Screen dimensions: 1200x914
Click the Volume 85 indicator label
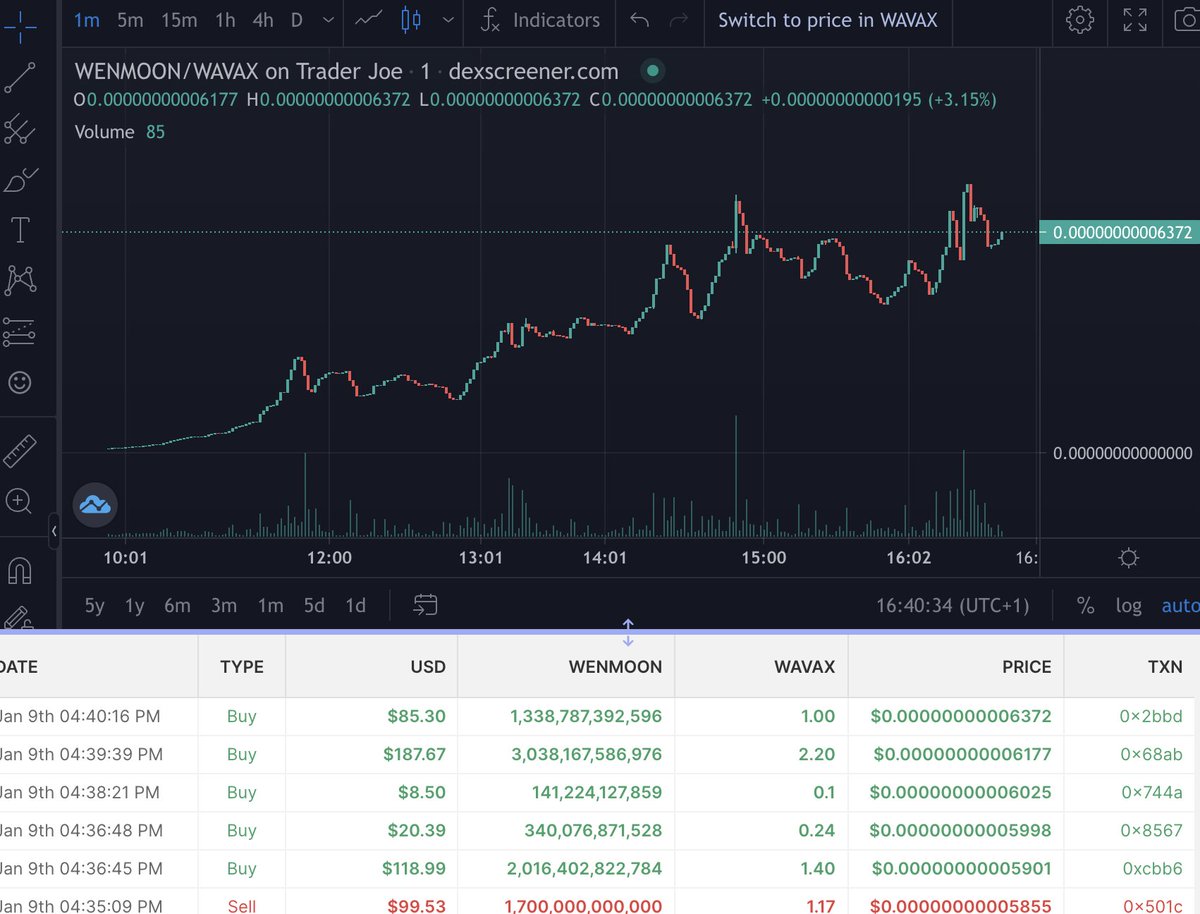(x=120, y=132)
